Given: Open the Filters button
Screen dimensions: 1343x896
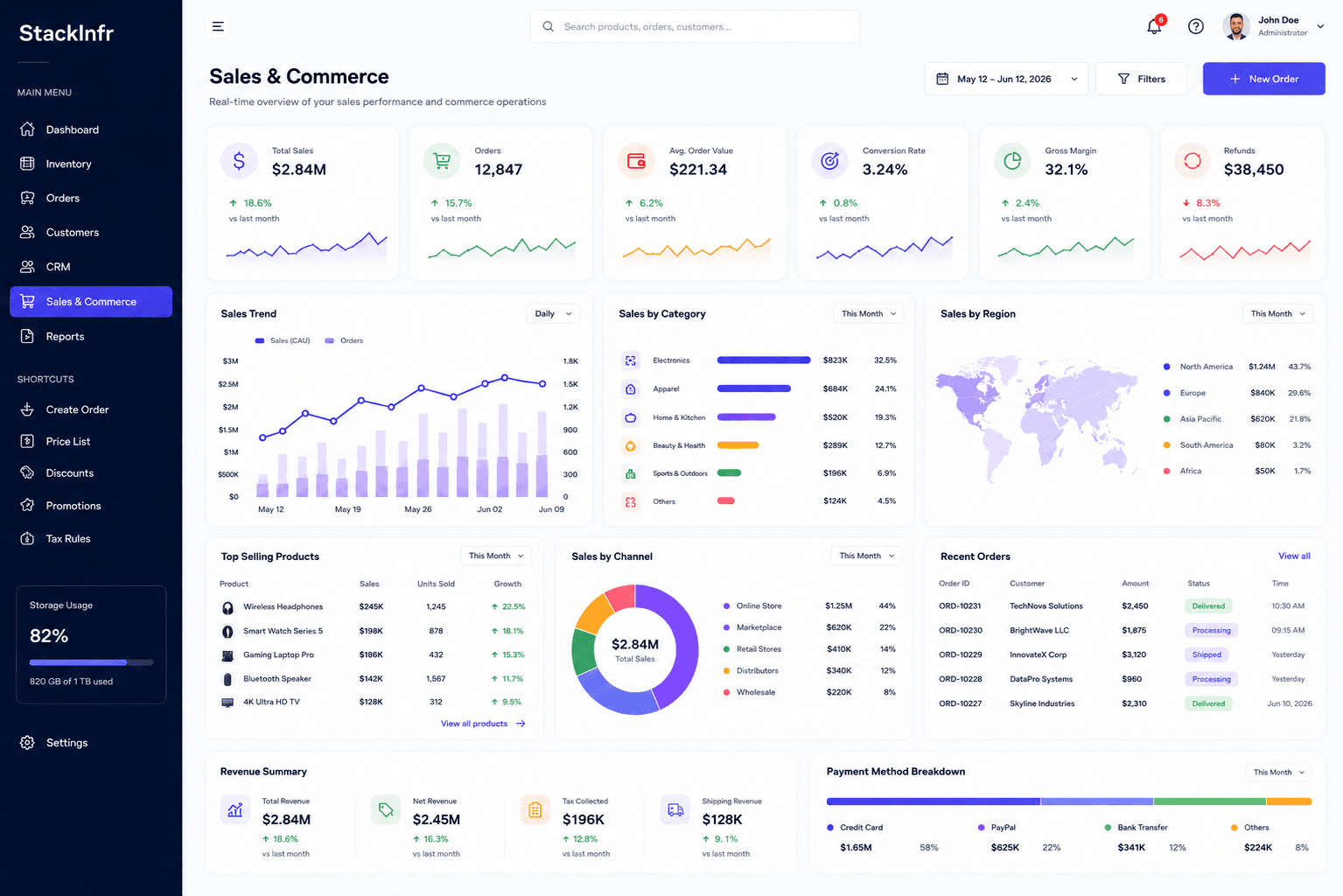Looking at the screenshot, I should pyautogui.click(x=1141, y=79).
